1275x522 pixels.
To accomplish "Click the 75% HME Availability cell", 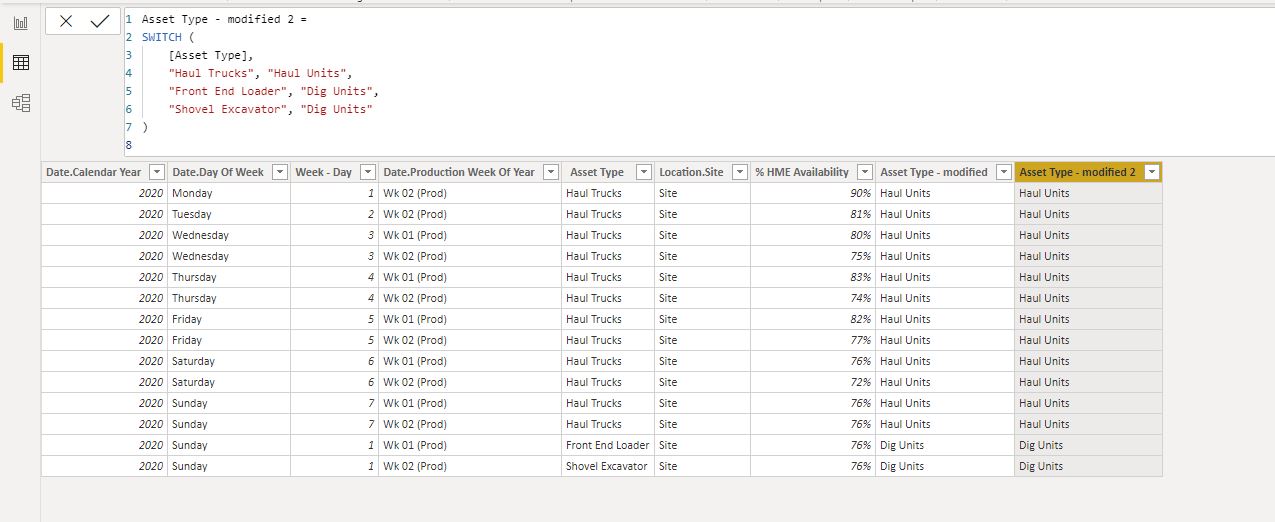I will coord(812,256).
